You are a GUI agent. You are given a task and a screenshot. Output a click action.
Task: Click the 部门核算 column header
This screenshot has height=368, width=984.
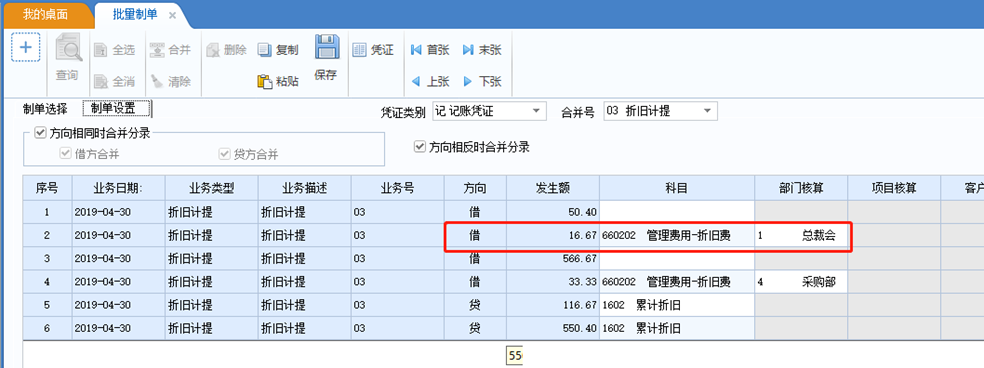point(801,188)
